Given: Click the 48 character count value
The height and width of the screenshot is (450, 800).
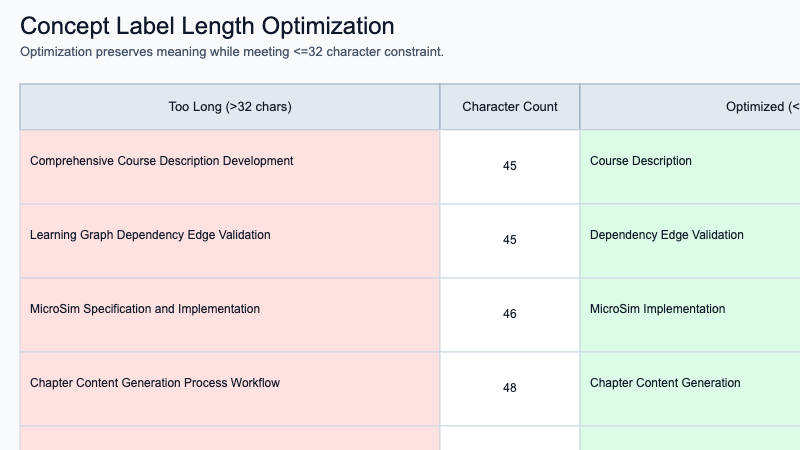Looking at the screenshot, I should (x=510, y=388).
